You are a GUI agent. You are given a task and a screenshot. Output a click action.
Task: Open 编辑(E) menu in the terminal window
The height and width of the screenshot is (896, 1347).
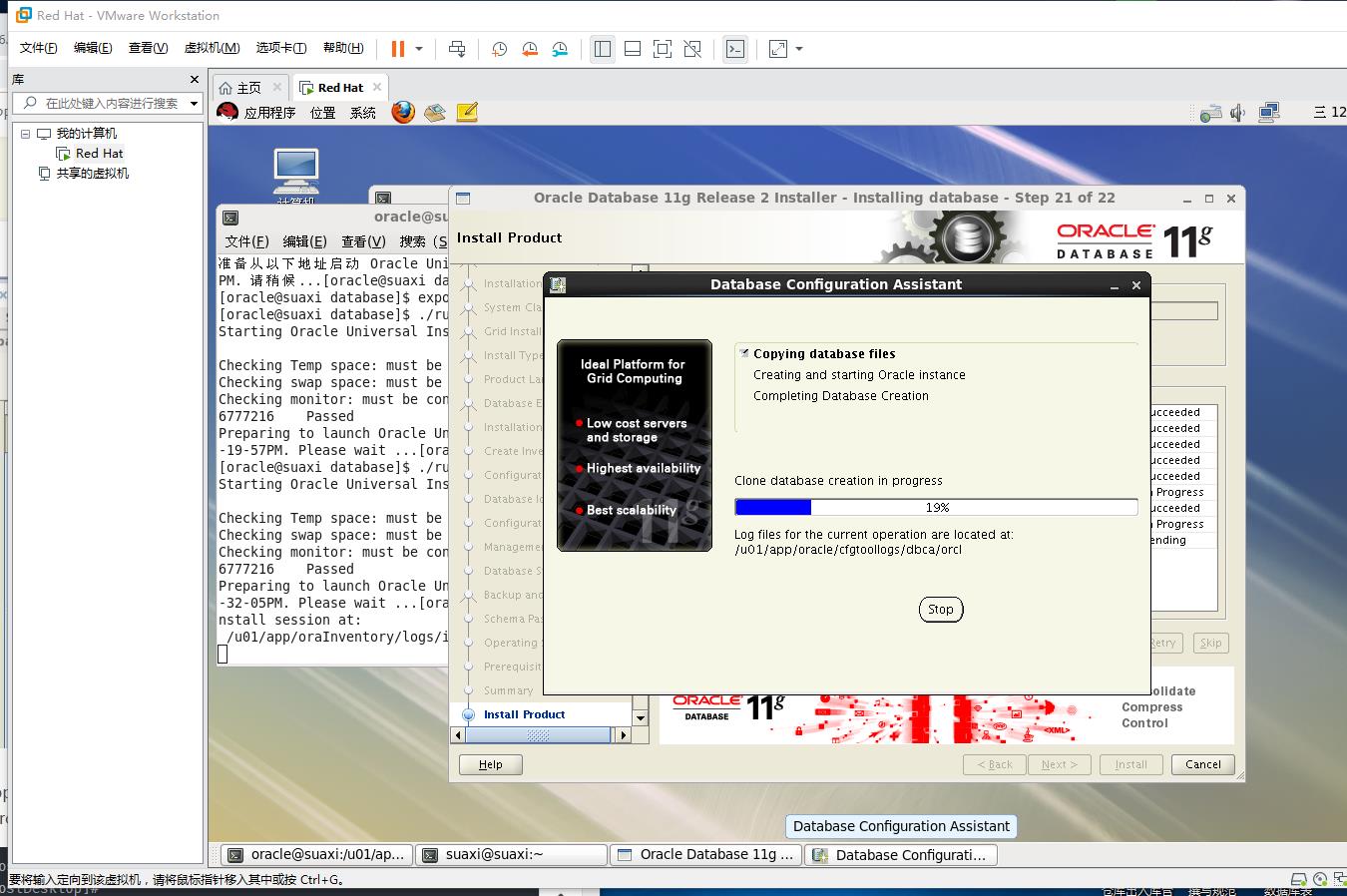(304, 241)
